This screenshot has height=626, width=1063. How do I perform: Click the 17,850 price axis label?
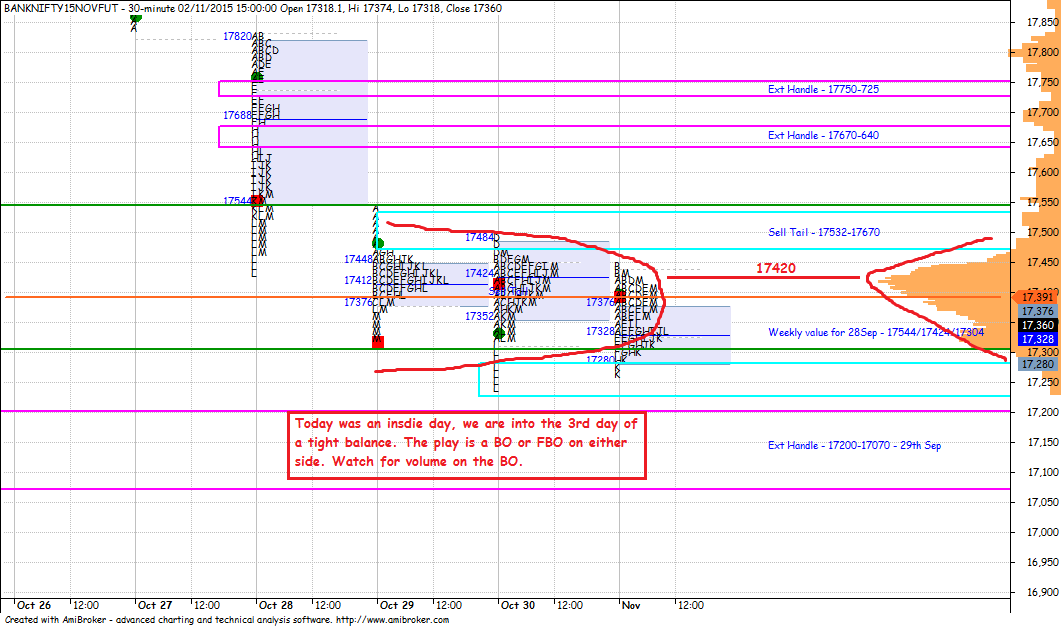1043,22
